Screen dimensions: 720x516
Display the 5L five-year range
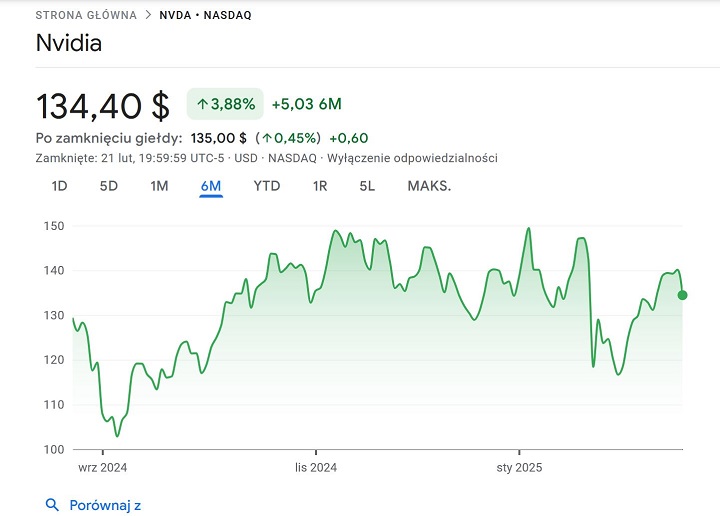pos(367,186)
